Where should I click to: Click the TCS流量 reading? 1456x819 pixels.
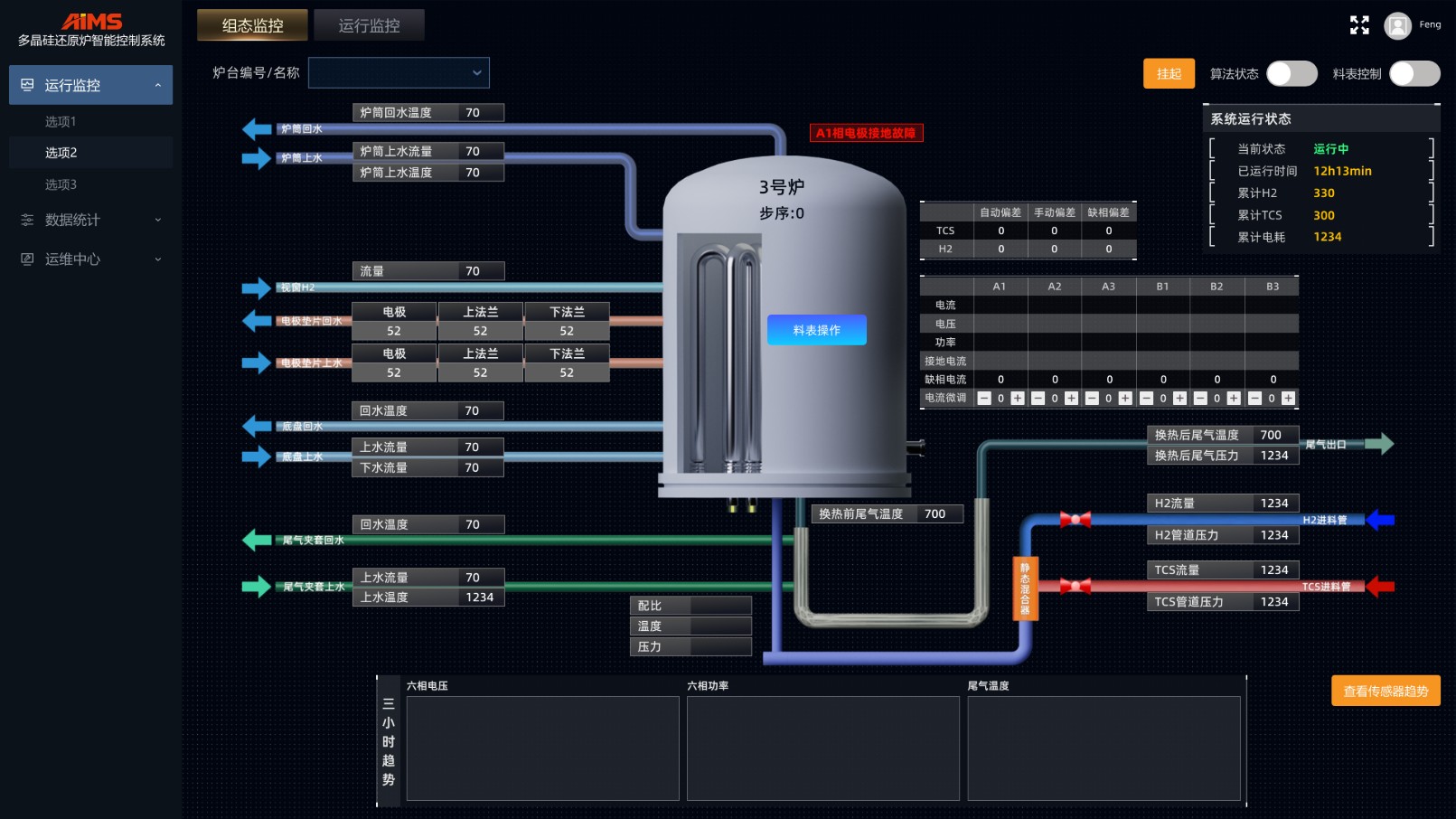pyautogui.click(x=1223, y=570)
